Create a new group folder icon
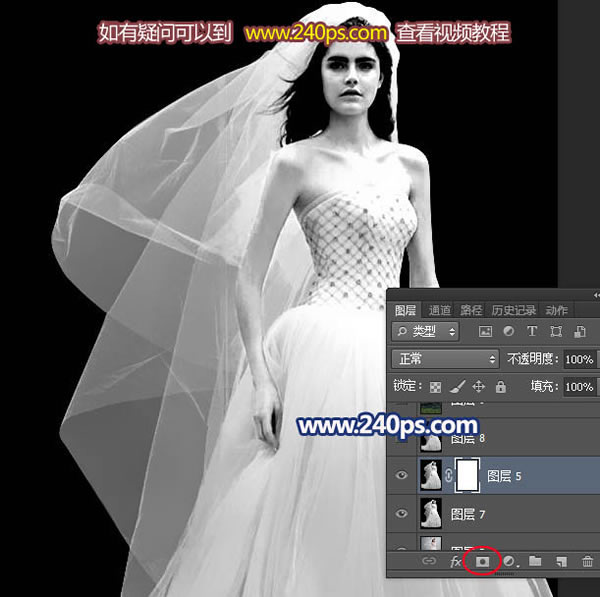Viewport: 600px width, 597px height. (535, 561)
